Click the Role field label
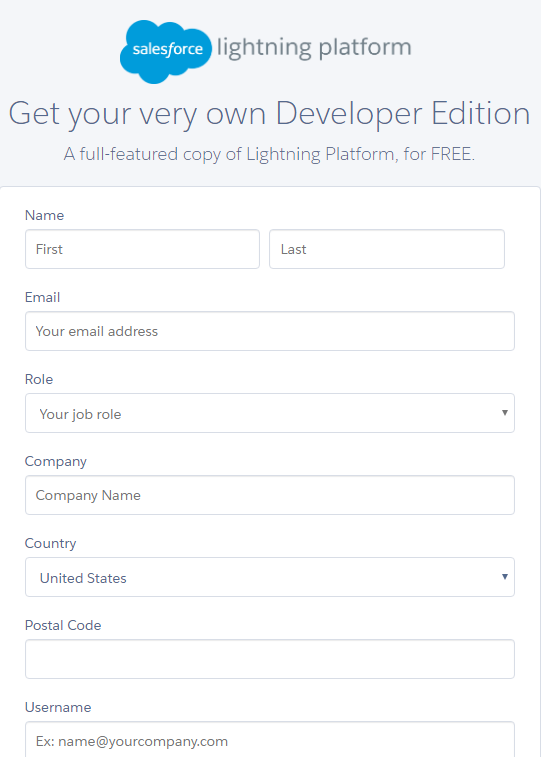Viewport: 541px width, 757px height. pos(39,379)
